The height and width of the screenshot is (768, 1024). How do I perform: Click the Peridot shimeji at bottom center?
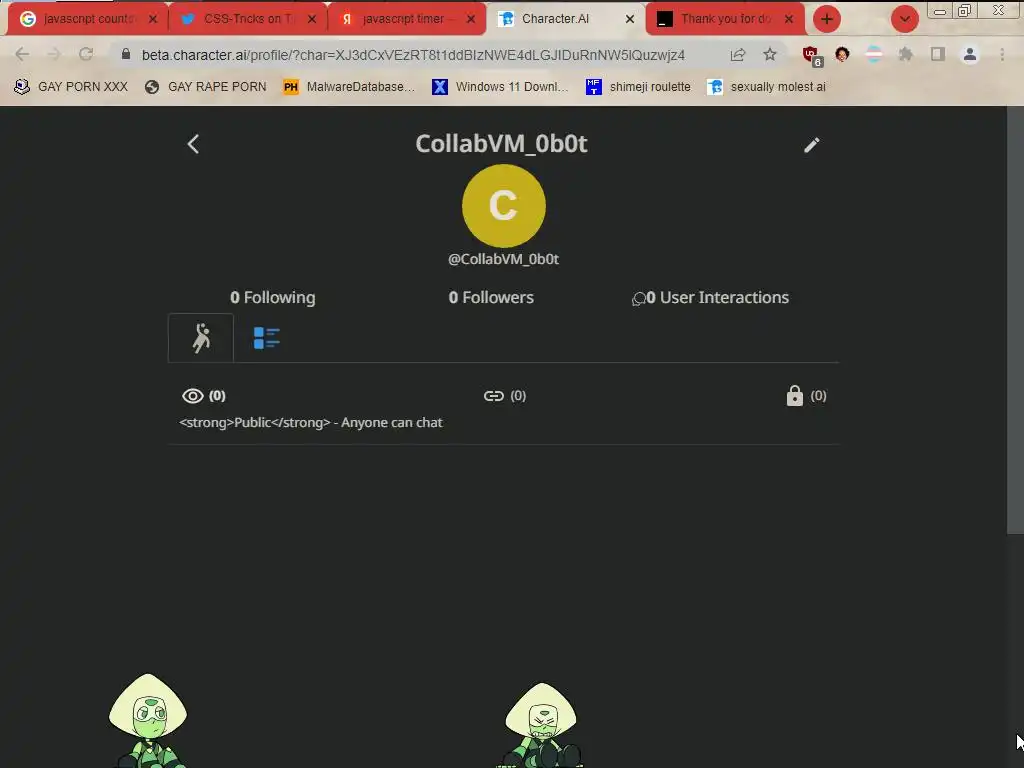[x=540, y=725]
